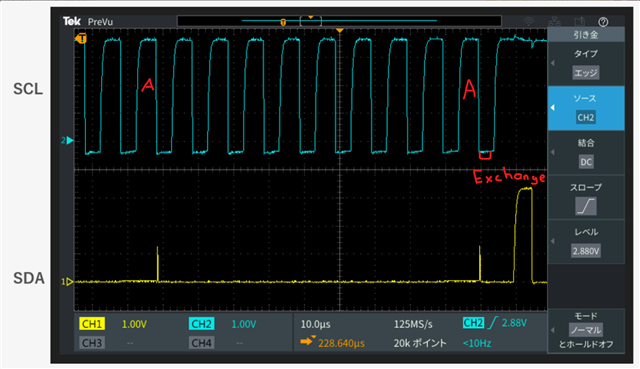Select the エッジ edge type value
640x369 pixels.
(586, 73)
